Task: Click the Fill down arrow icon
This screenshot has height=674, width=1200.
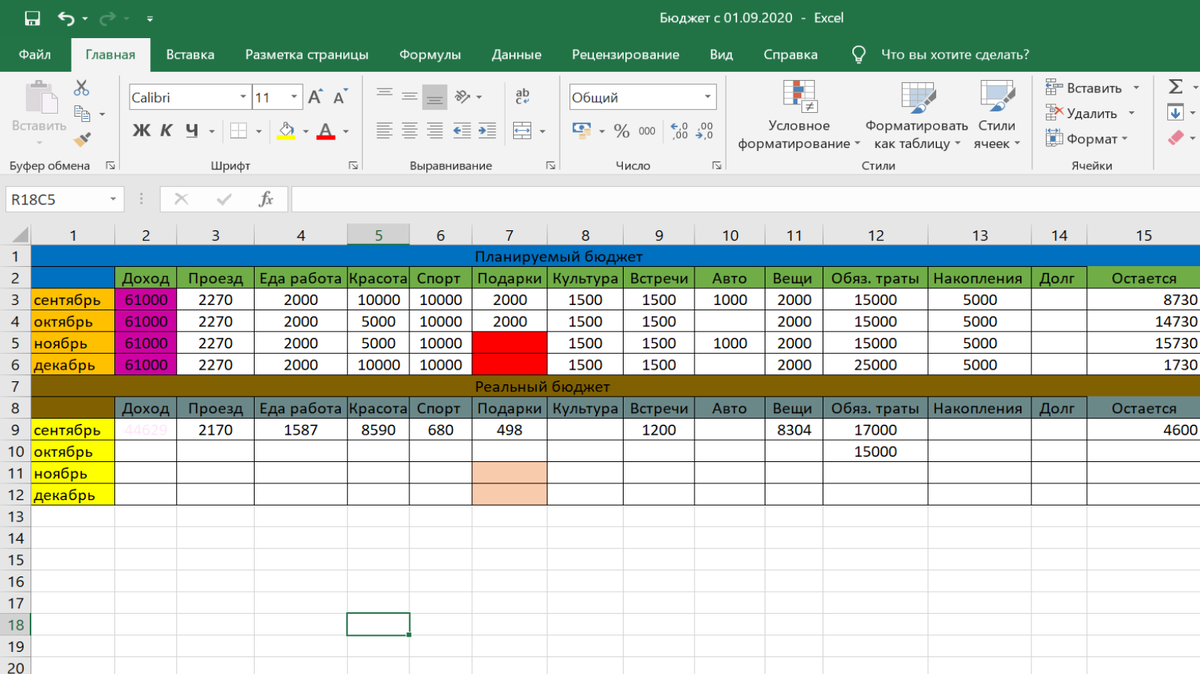Action: tap(1176, 112)
